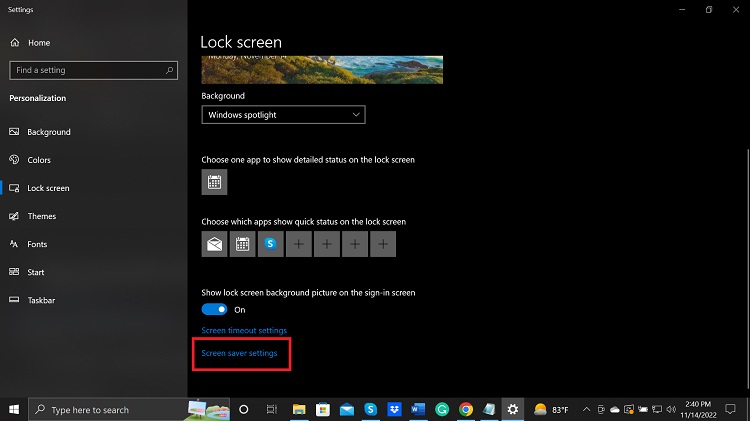750x421 pixels.
Task: Go to the Themes personalization page
Action: tap(41, 216)
